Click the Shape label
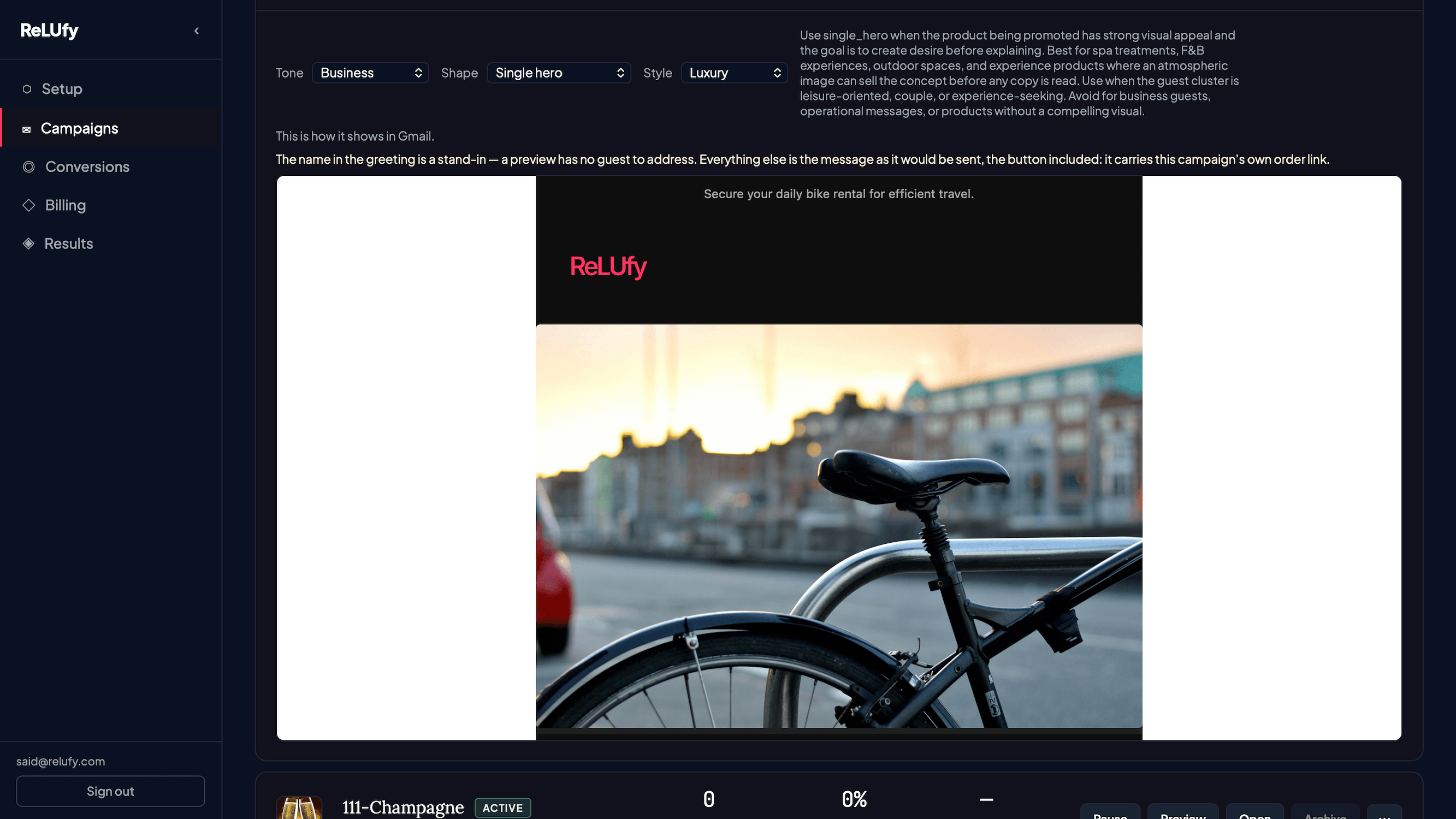 pyautogui.click(x=459, y=73)
